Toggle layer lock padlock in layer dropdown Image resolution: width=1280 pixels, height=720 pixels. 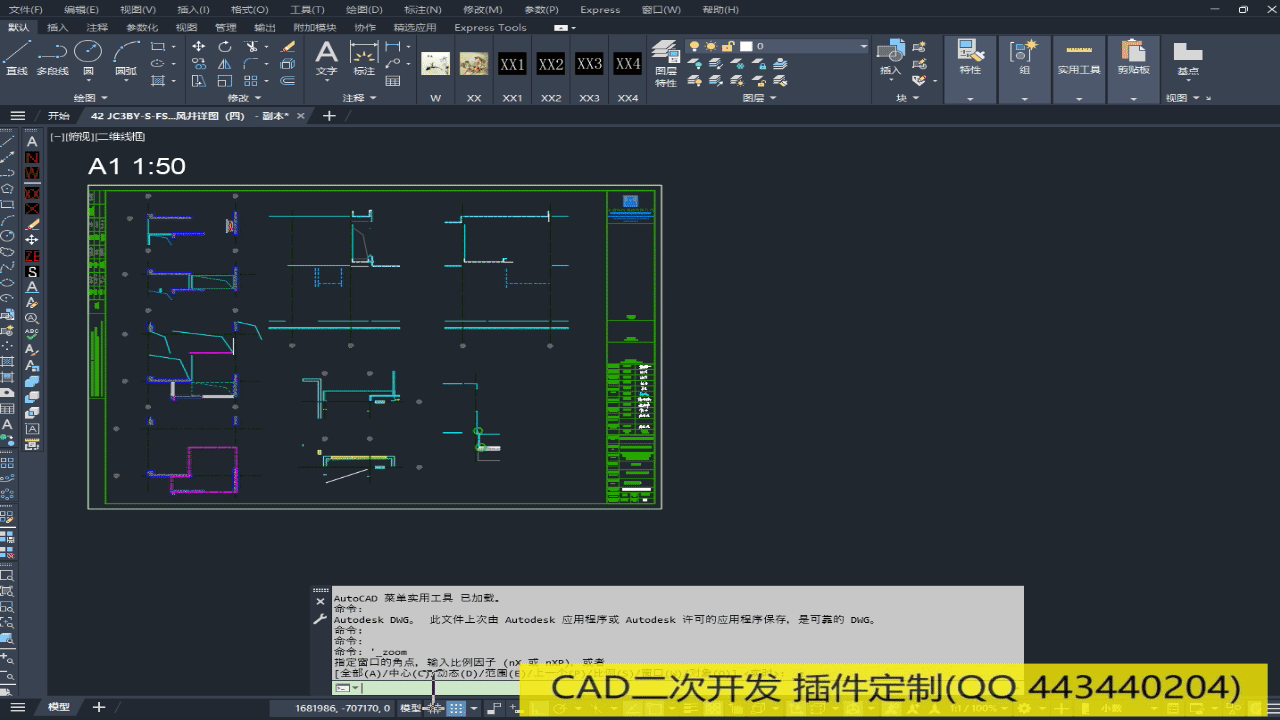click(x=728, y=46)
